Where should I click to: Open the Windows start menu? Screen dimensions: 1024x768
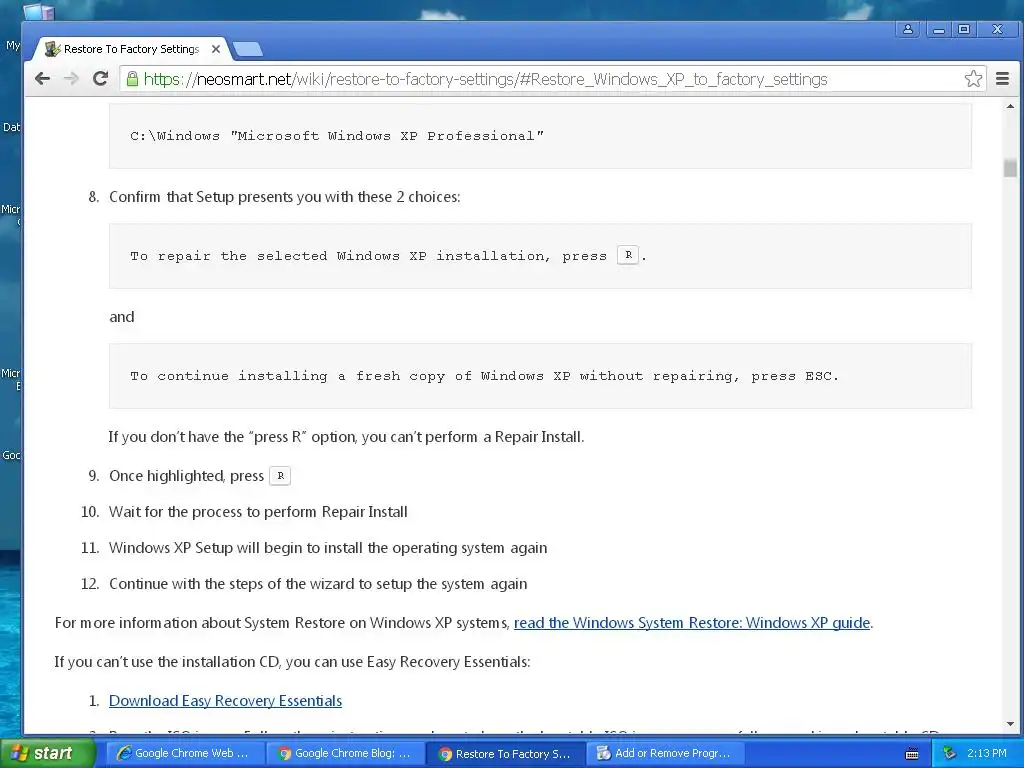pyautogui.click(x=47, y=753)
